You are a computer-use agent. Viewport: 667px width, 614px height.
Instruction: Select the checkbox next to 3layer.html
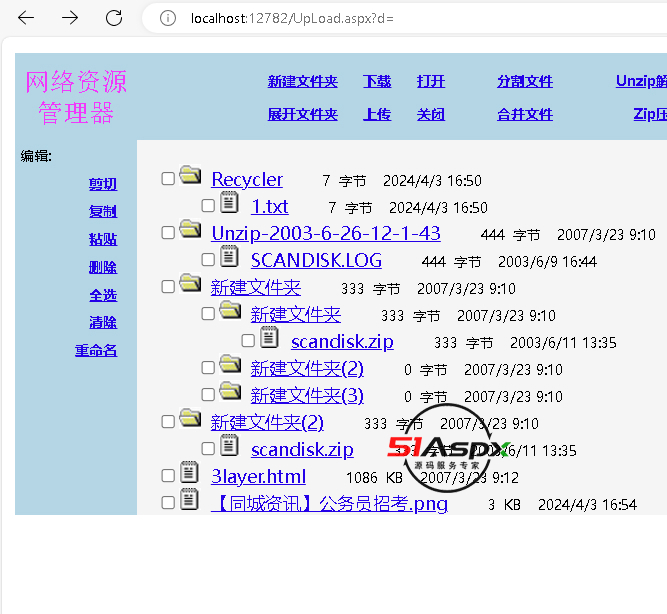pos(168,476)
